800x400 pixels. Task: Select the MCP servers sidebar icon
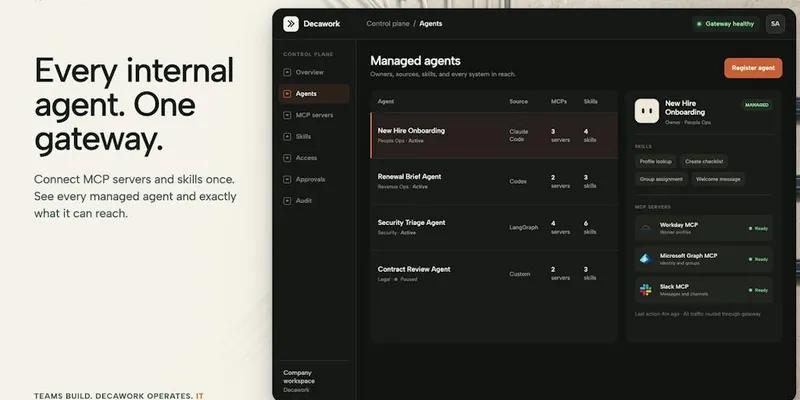(287, 115)
